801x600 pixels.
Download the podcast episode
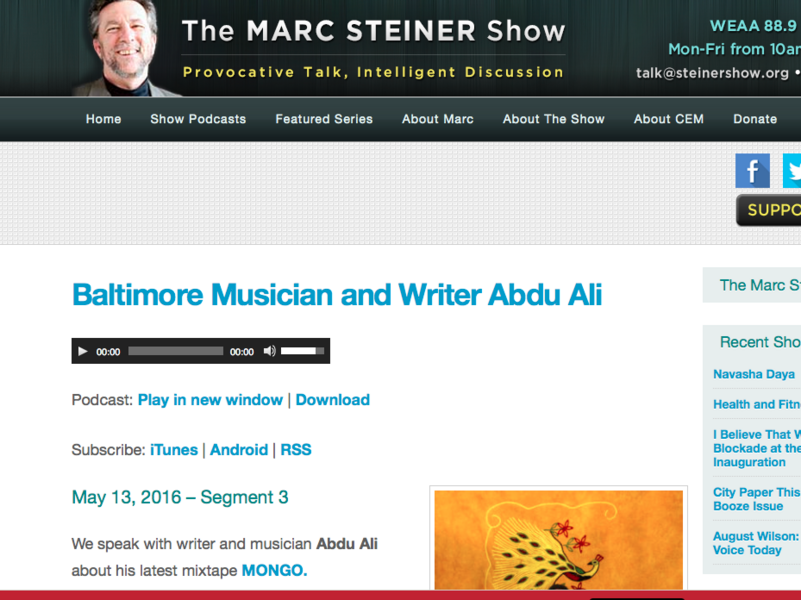[x=333, y=400]
